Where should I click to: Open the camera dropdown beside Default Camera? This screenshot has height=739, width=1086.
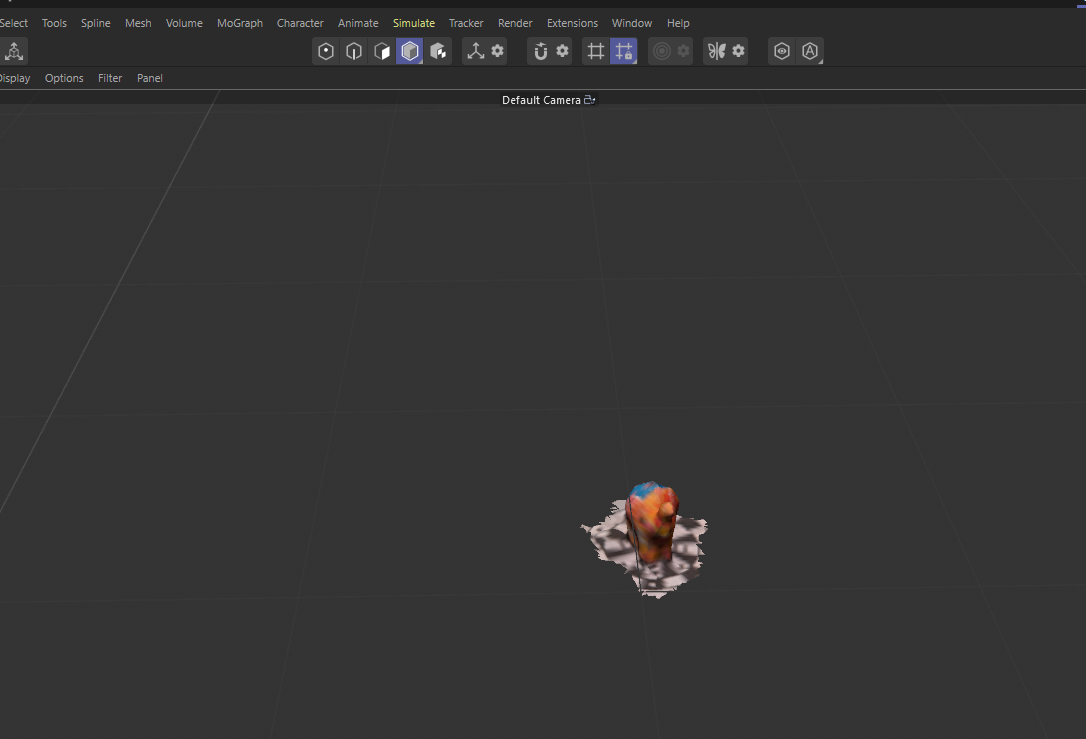click(x=589, y=100)
